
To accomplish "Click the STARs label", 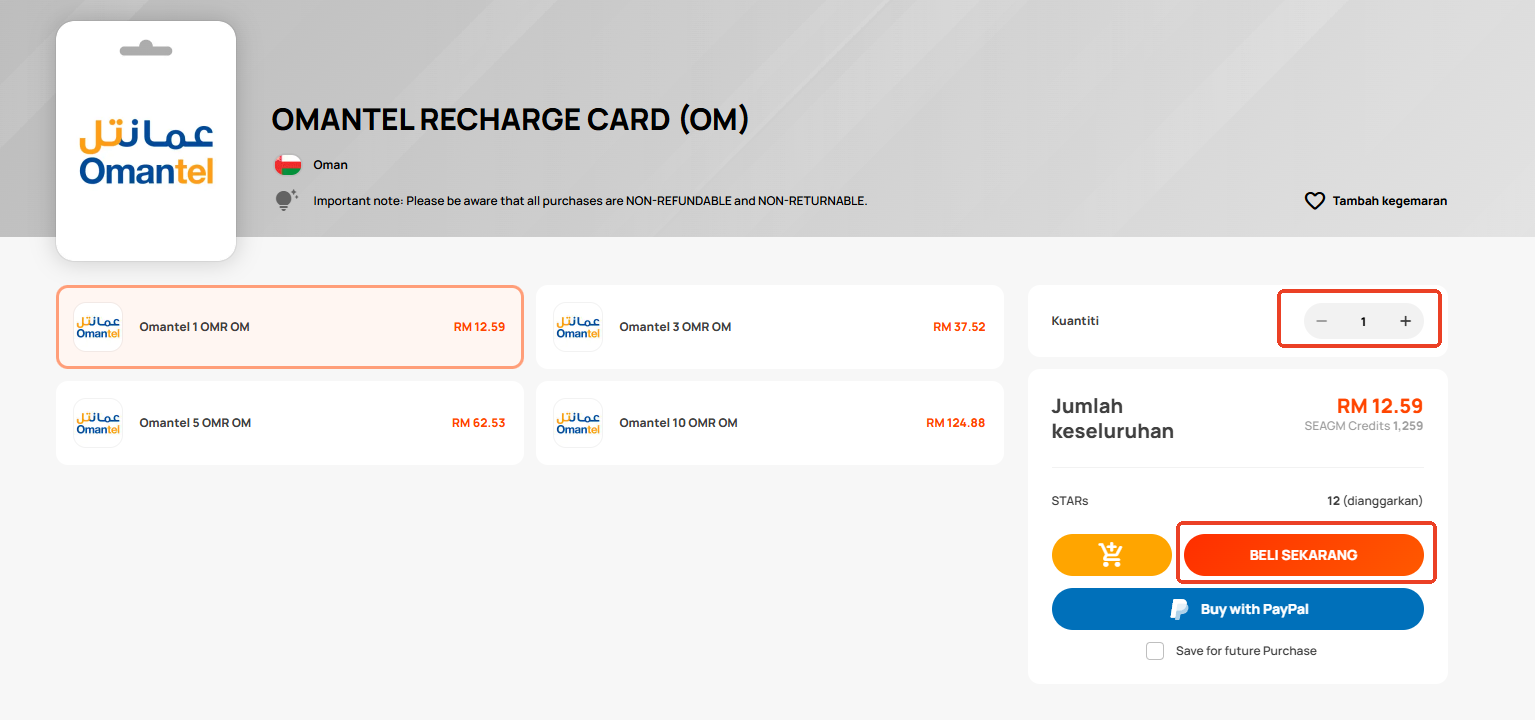I will tap(1070, 501).
